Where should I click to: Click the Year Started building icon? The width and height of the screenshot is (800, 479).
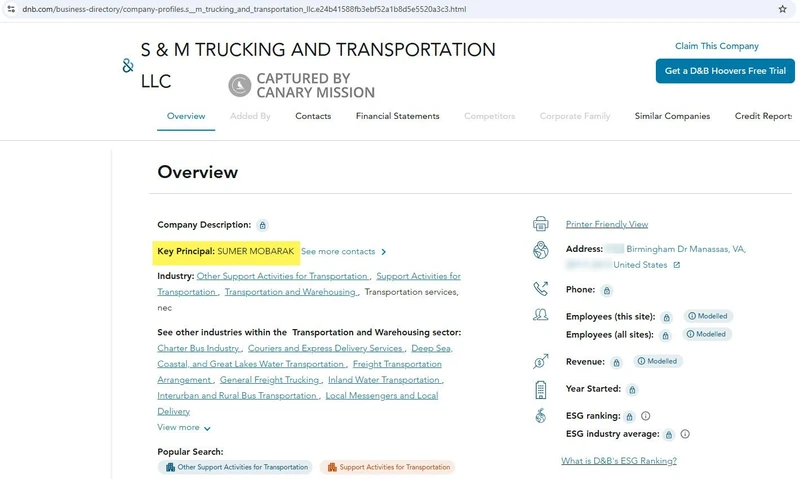coord(540,390)
